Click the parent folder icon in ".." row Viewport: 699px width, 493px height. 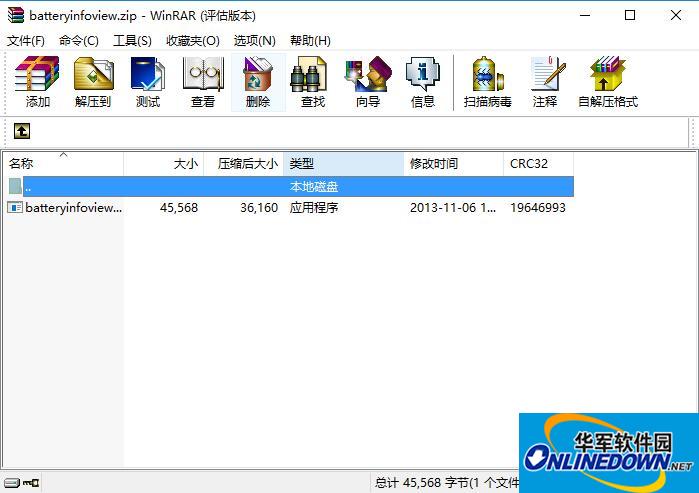click(x=15, y=186)
